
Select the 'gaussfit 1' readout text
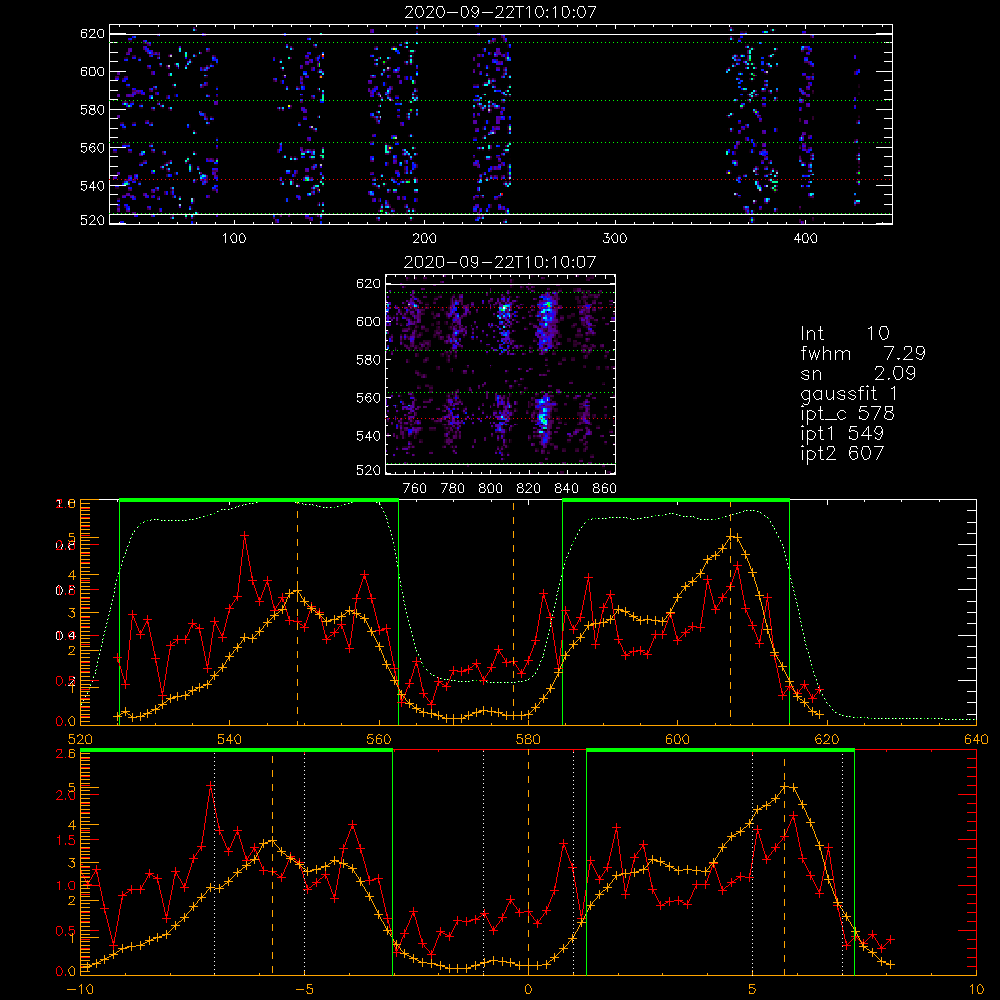click(848, 394)
